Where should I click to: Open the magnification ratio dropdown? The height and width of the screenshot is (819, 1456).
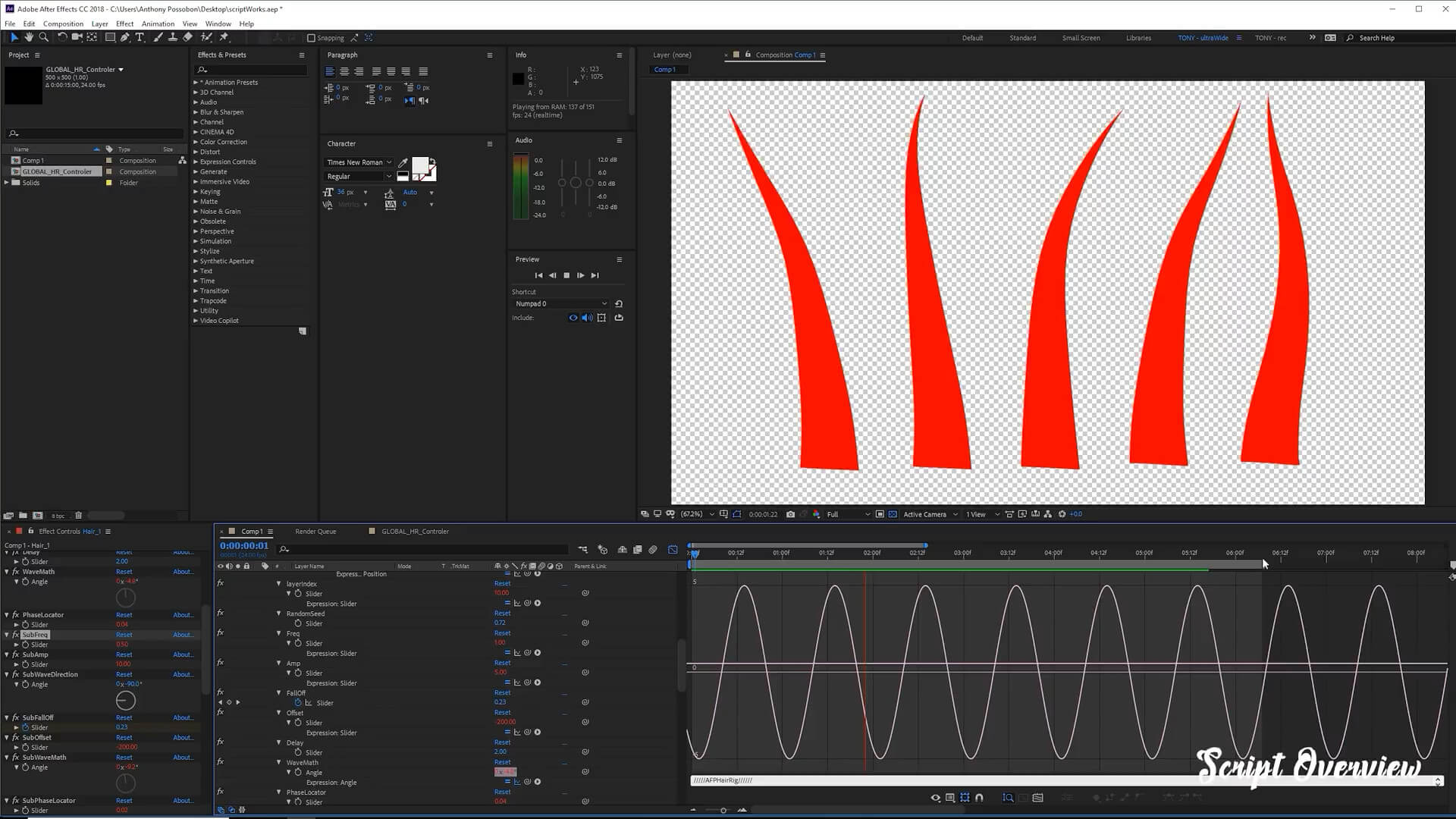coord(697,514)
